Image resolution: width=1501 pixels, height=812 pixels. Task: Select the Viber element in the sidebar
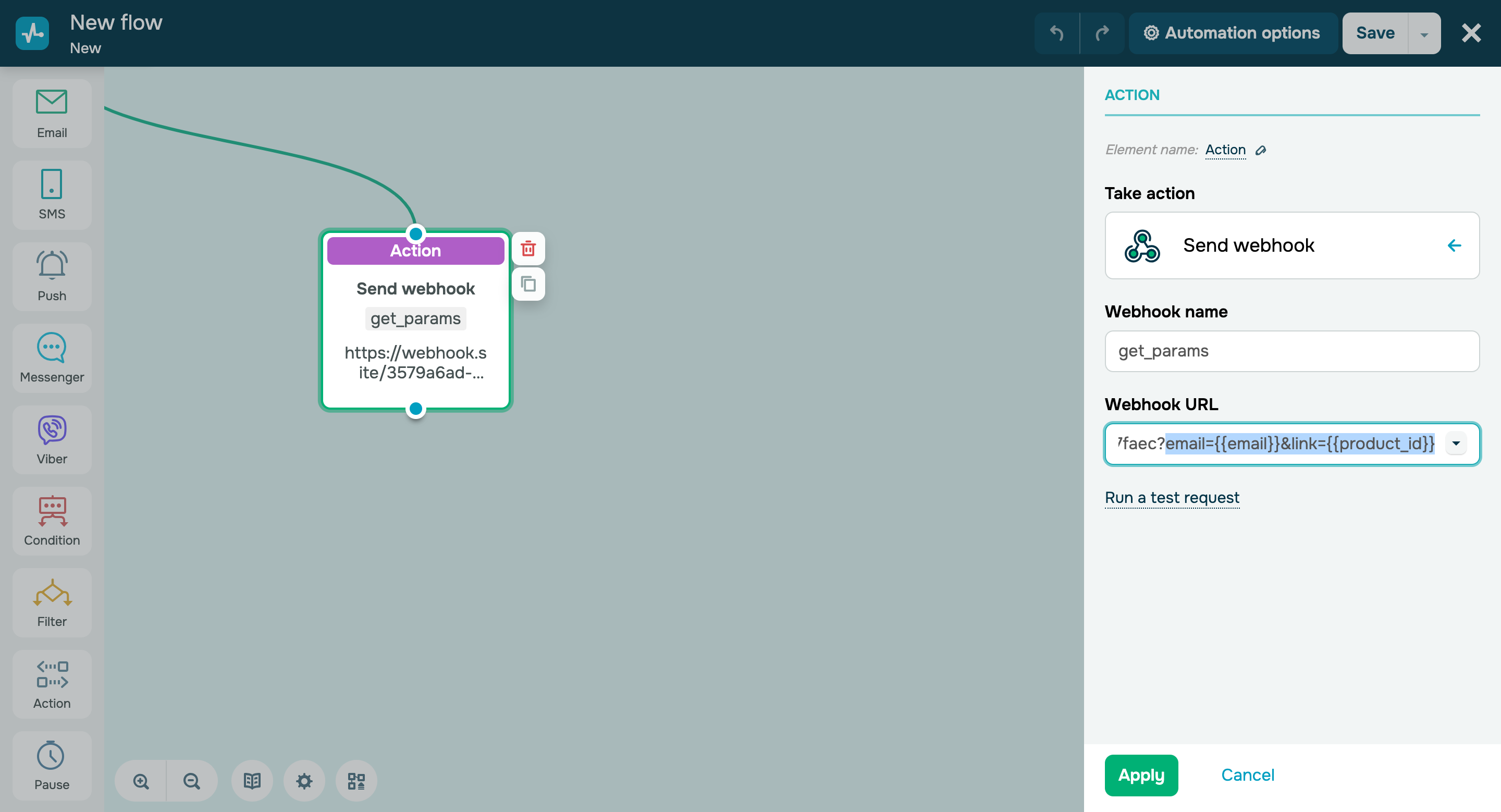51,439
